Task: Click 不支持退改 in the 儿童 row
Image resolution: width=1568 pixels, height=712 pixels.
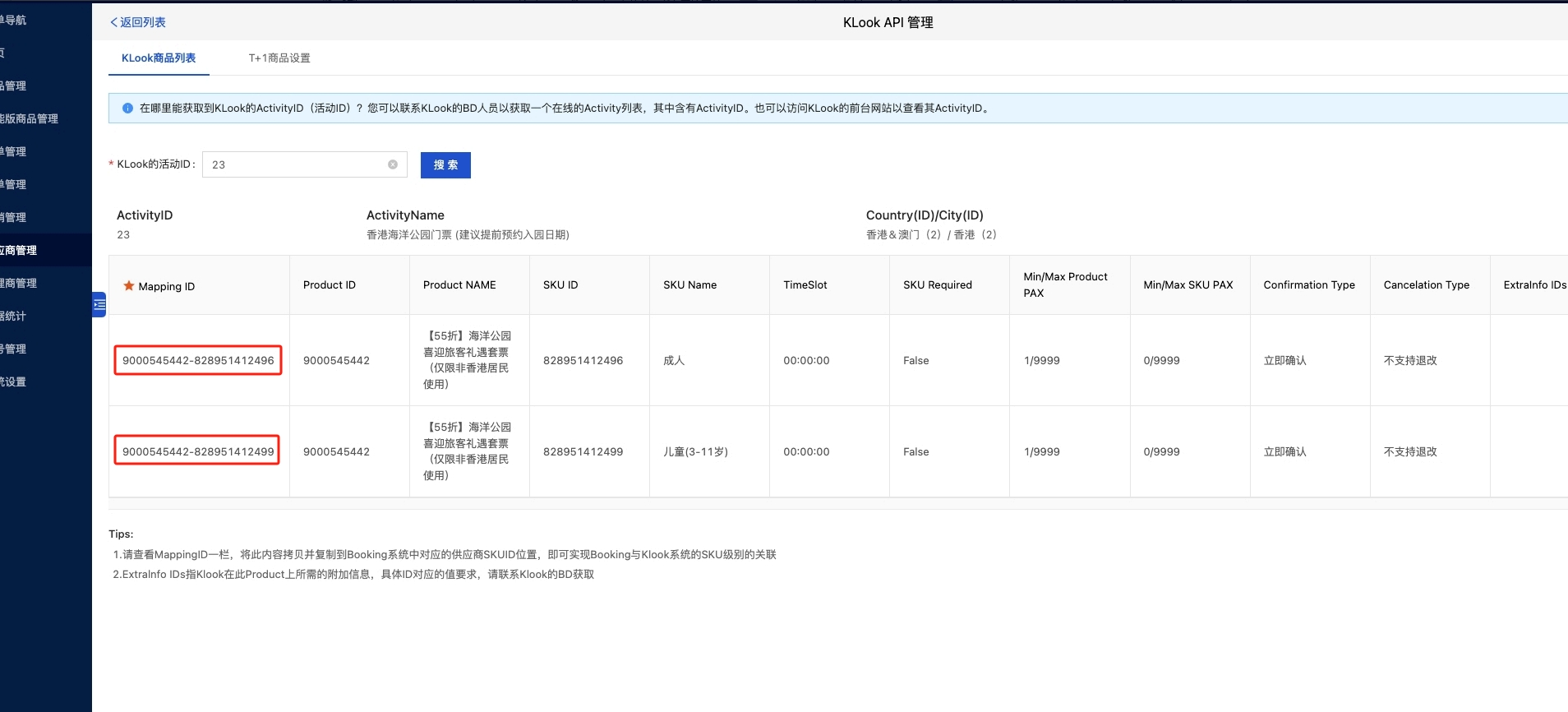Action: [1410, 451]
